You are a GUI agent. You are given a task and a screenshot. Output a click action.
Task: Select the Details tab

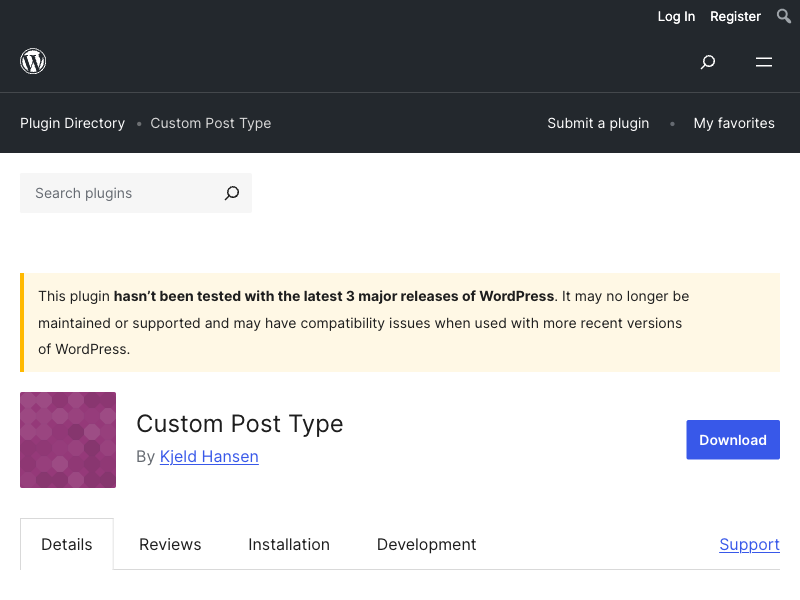point(67,544)
